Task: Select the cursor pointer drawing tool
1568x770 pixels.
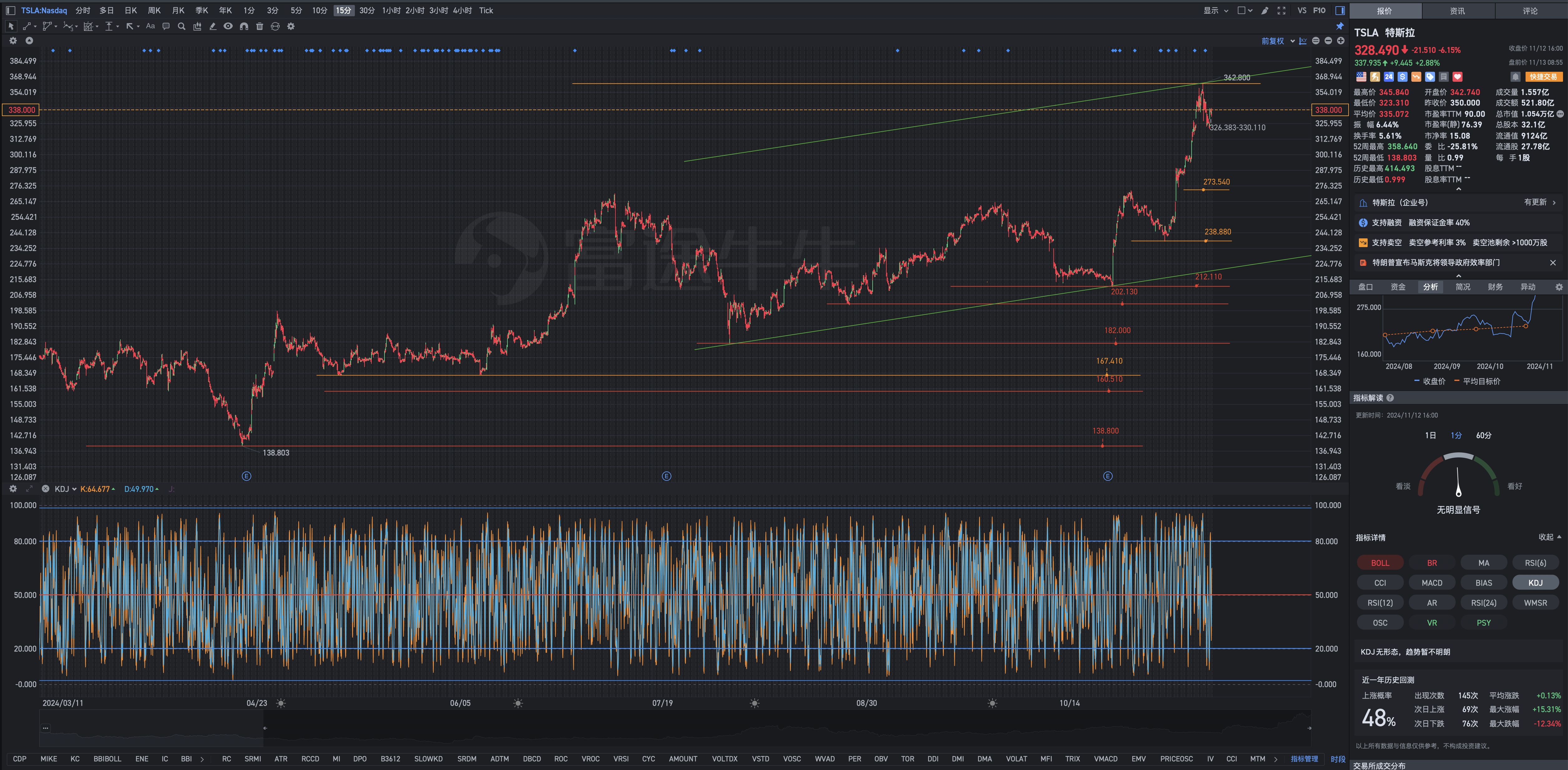Action: (11, 26)
